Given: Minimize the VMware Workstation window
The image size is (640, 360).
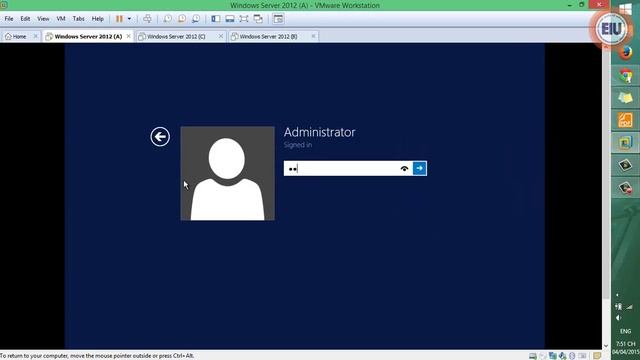Looking at the screenshot, I should tap(570, 5).
